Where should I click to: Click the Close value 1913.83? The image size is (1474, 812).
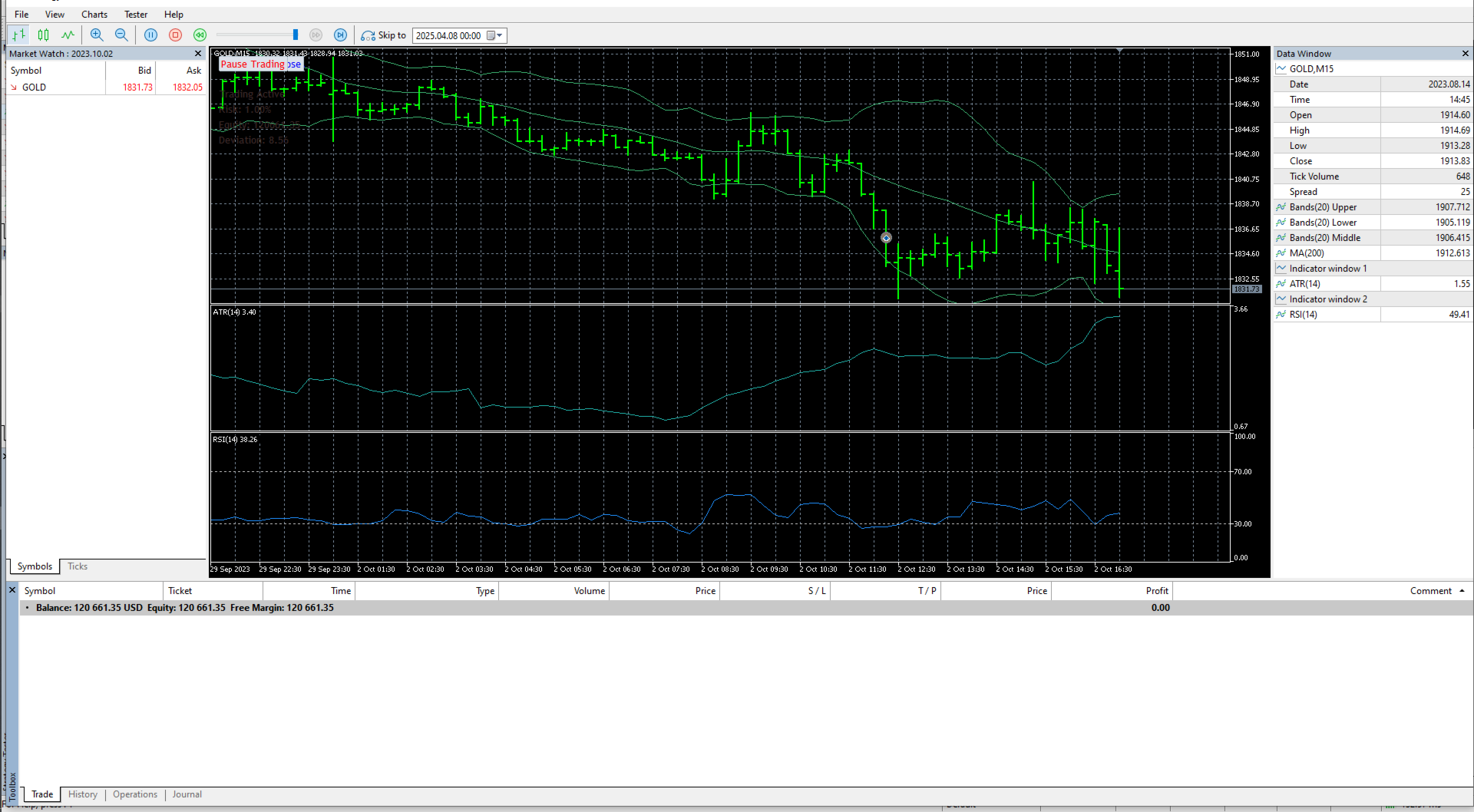tap(1455, 161)
